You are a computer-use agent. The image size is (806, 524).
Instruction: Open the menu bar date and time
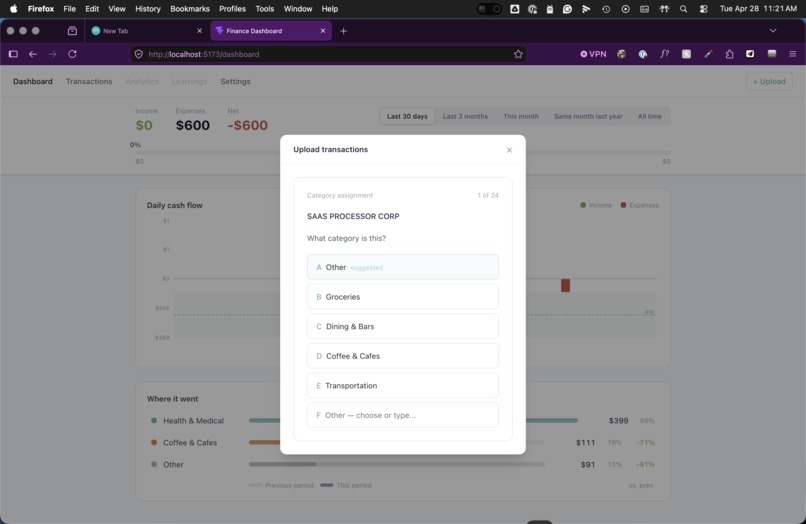click(x=758, y=9)
